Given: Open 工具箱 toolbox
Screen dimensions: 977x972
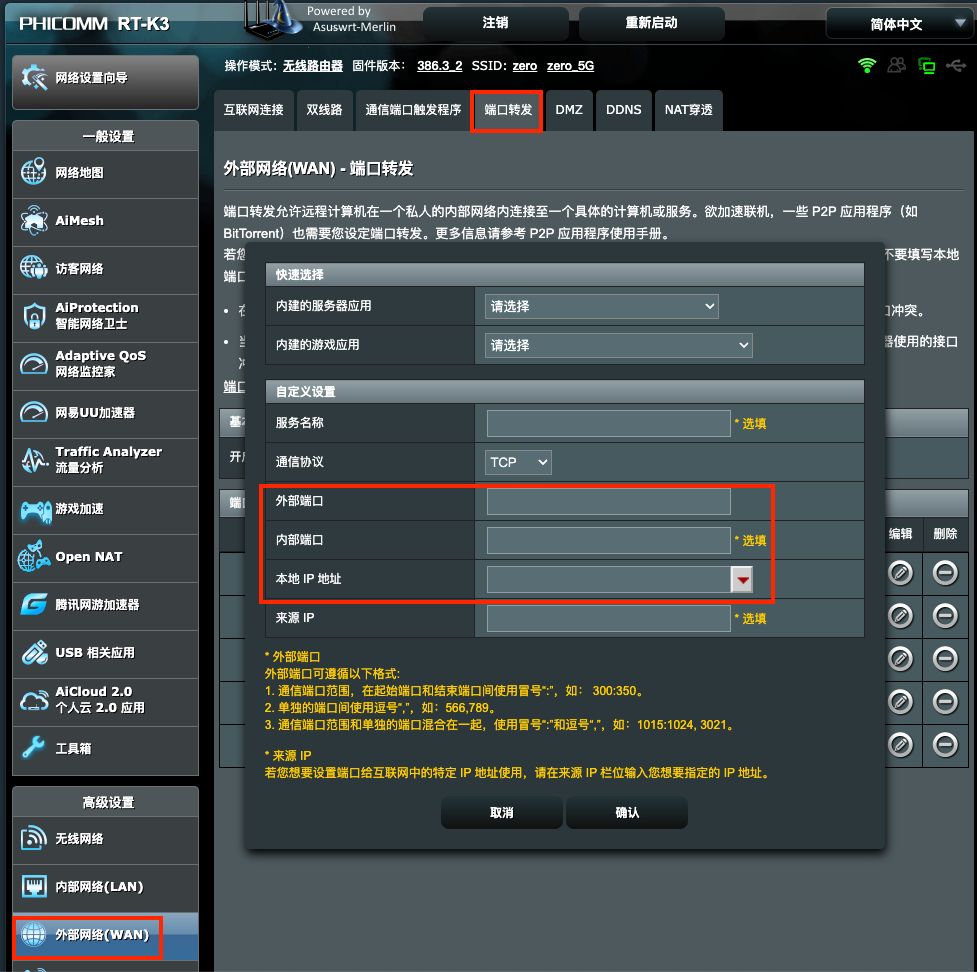Looking at the screenshot, I should 105,749.
